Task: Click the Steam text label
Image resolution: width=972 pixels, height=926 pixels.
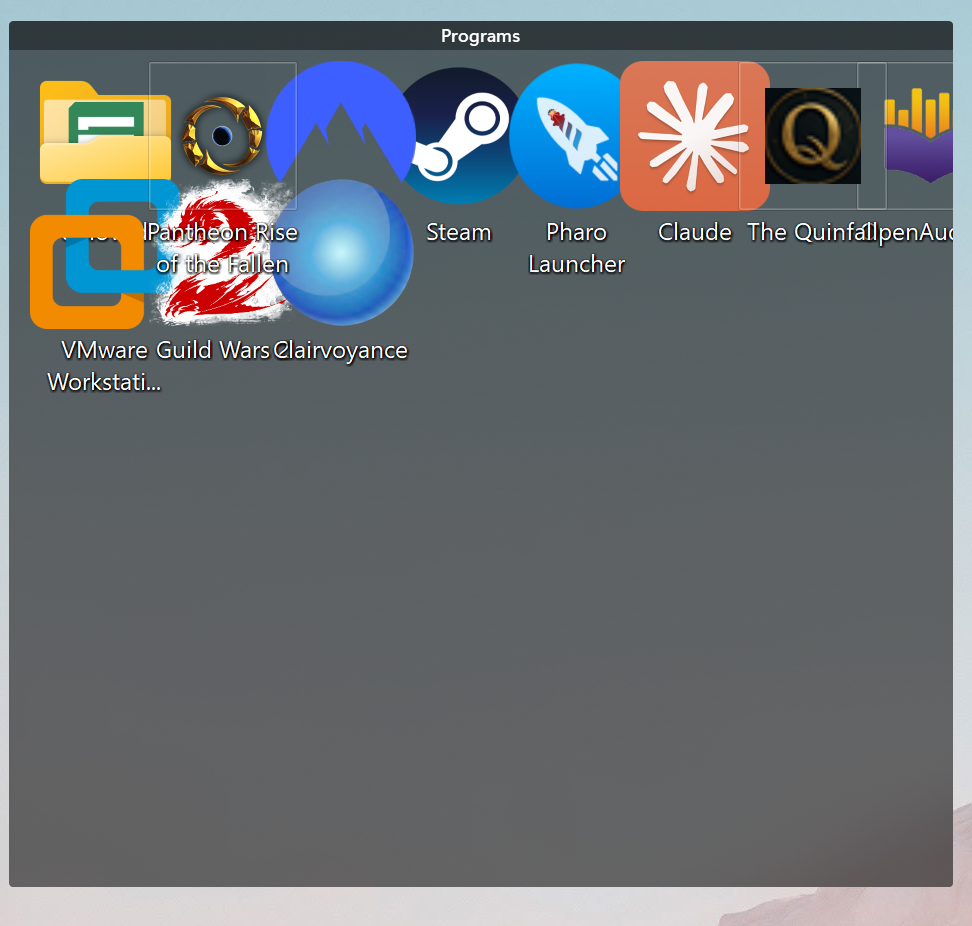Action: [459, 232]
